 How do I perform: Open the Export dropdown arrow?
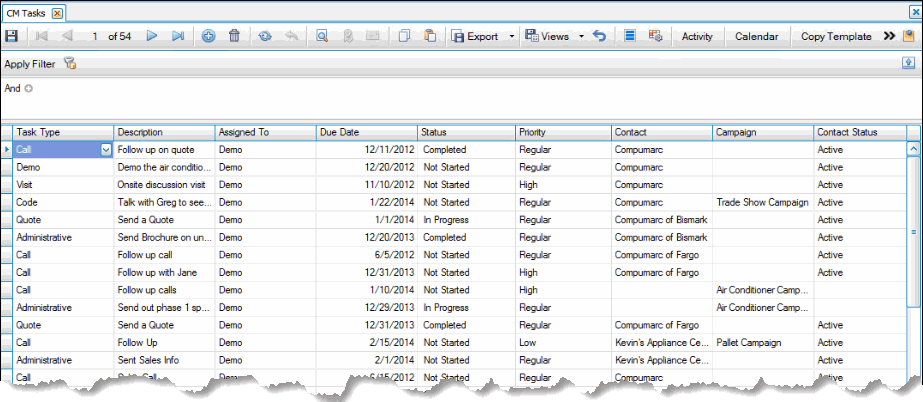(x=512, y=36)
